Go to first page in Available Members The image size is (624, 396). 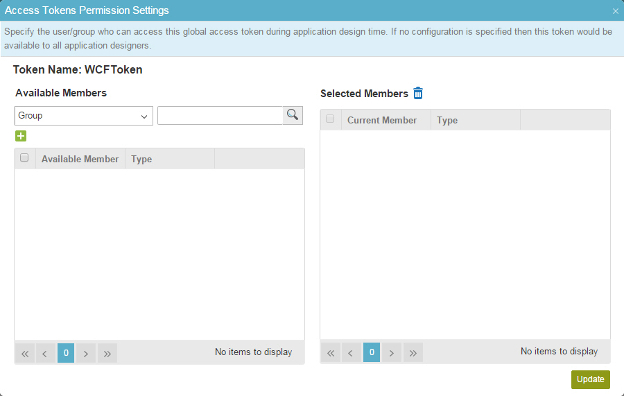coord(25,353)
